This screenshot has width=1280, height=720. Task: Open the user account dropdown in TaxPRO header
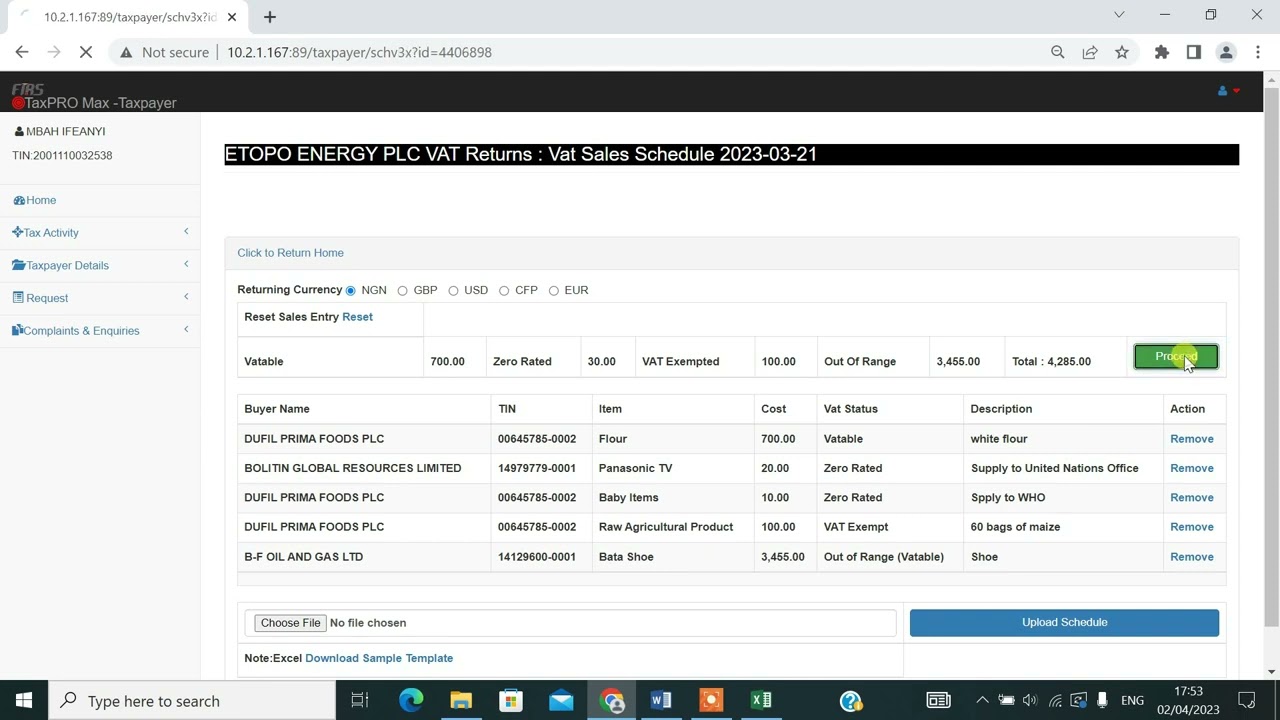[1229, 91]
